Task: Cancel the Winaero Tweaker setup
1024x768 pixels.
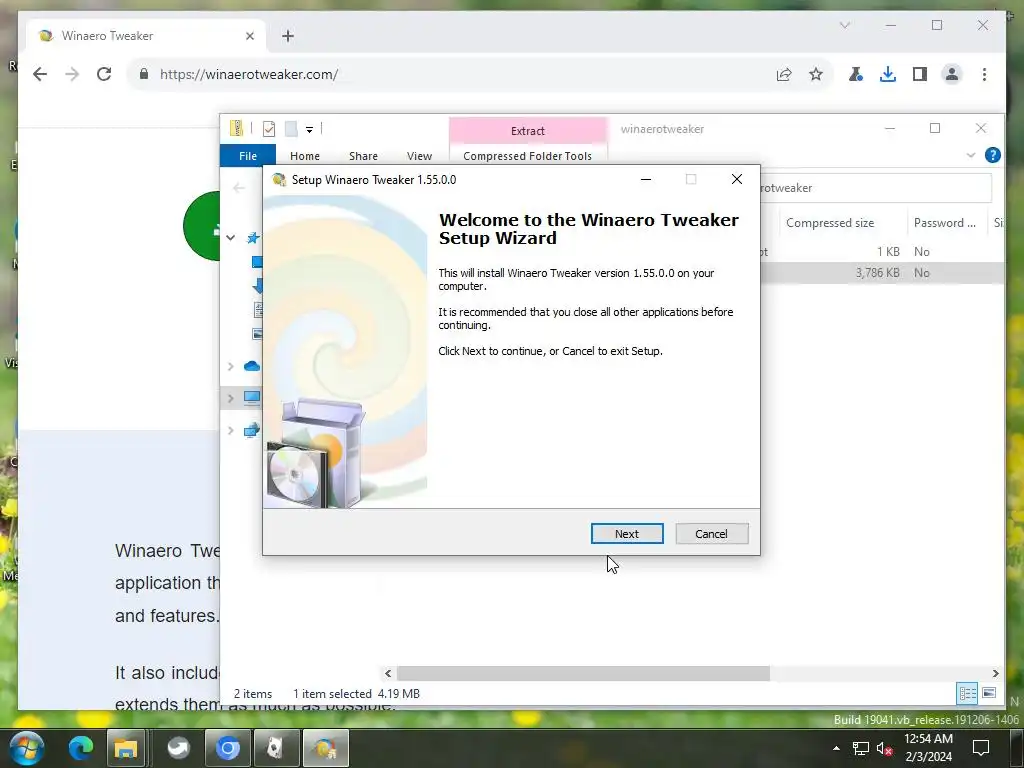Action: click(711, 534)
